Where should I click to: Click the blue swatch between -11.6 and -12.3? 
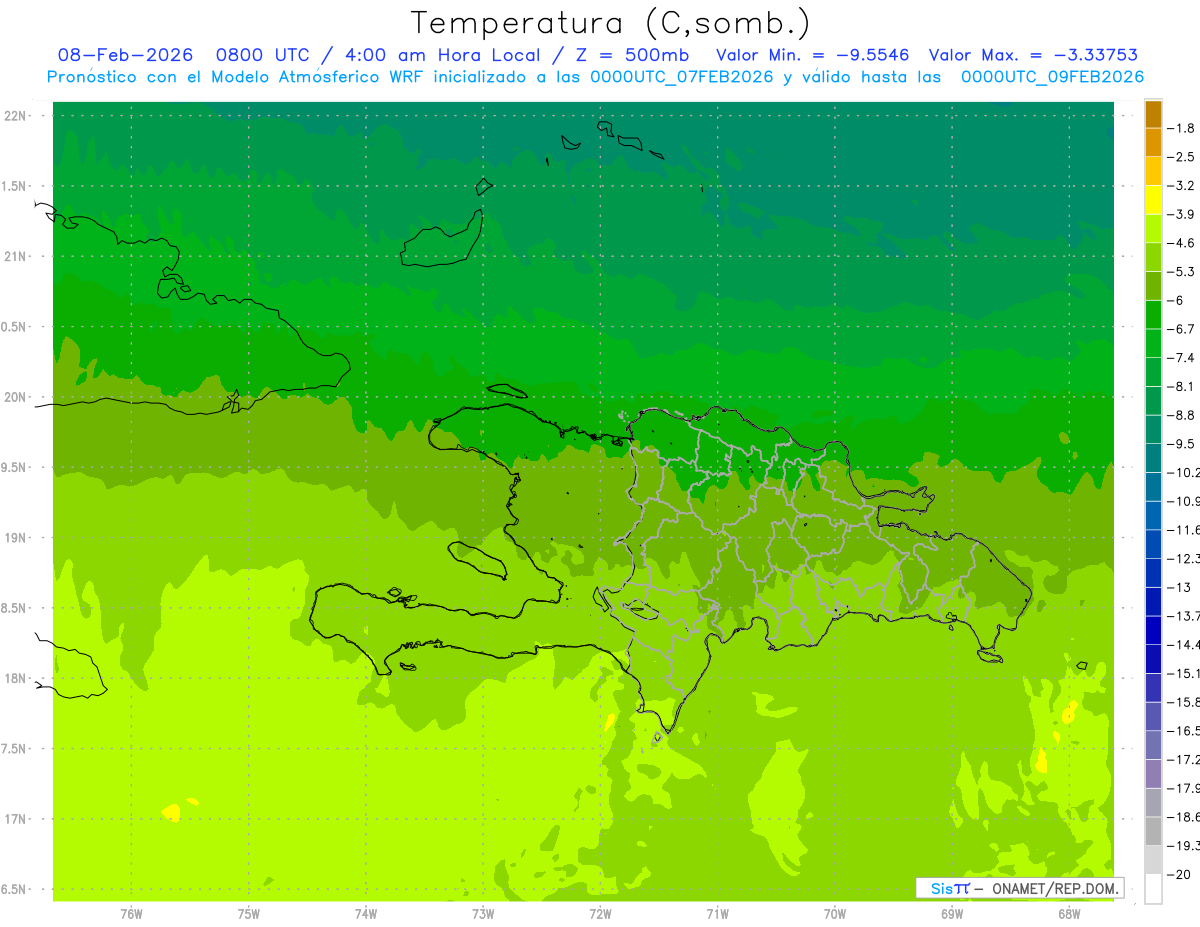(1153, 544)
